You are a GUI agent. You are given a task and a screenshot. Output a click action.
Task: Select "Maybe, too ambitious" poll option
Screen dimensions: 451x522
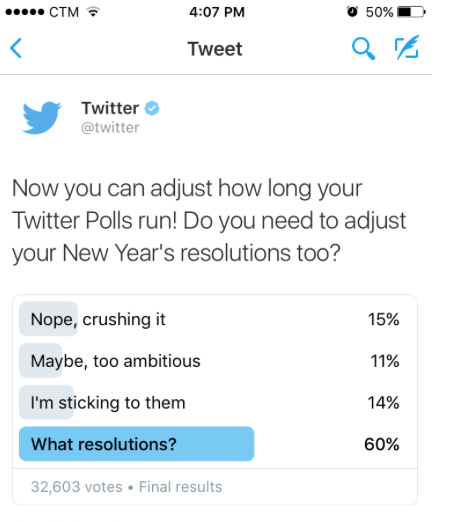pyautogui.click(x=215, y=361)
